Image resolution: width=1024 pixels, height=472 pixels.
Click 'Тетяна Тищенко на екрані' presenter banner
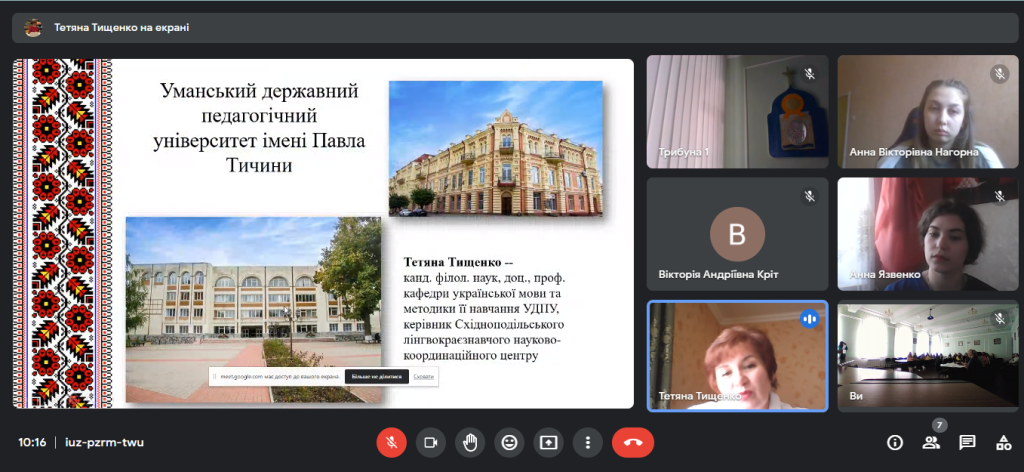[x=121, y=28]
